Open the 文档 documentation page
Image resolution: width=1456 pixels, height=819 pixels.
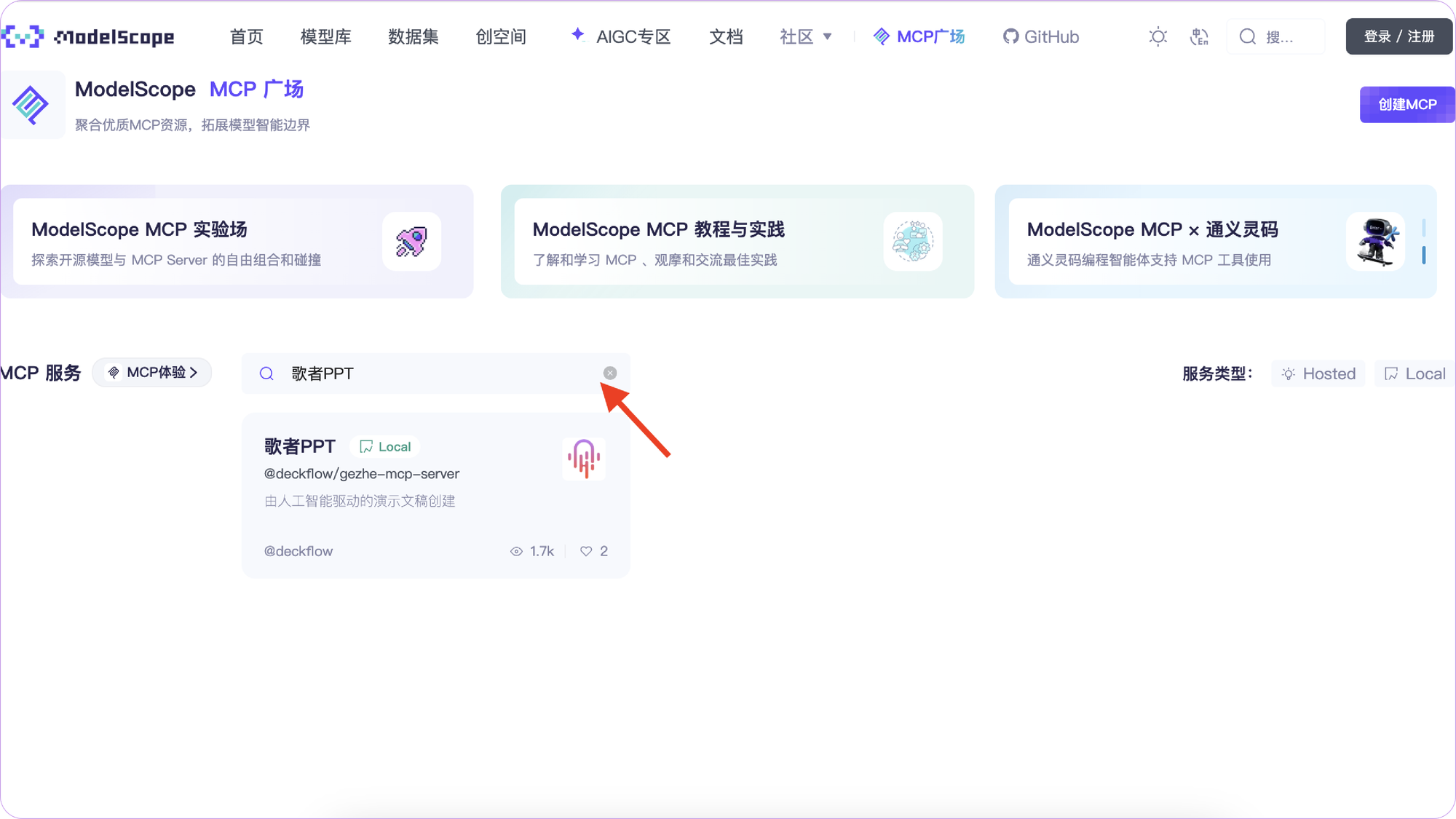coord(726,36)
